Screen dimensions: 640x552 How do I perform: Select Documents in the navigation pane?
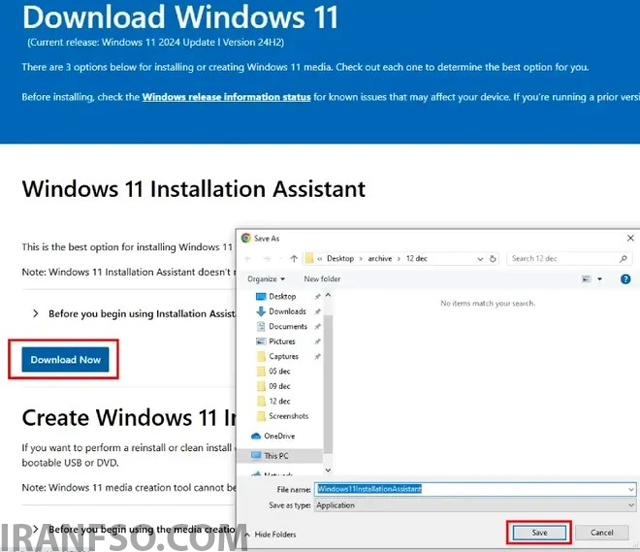pos(288,326)
